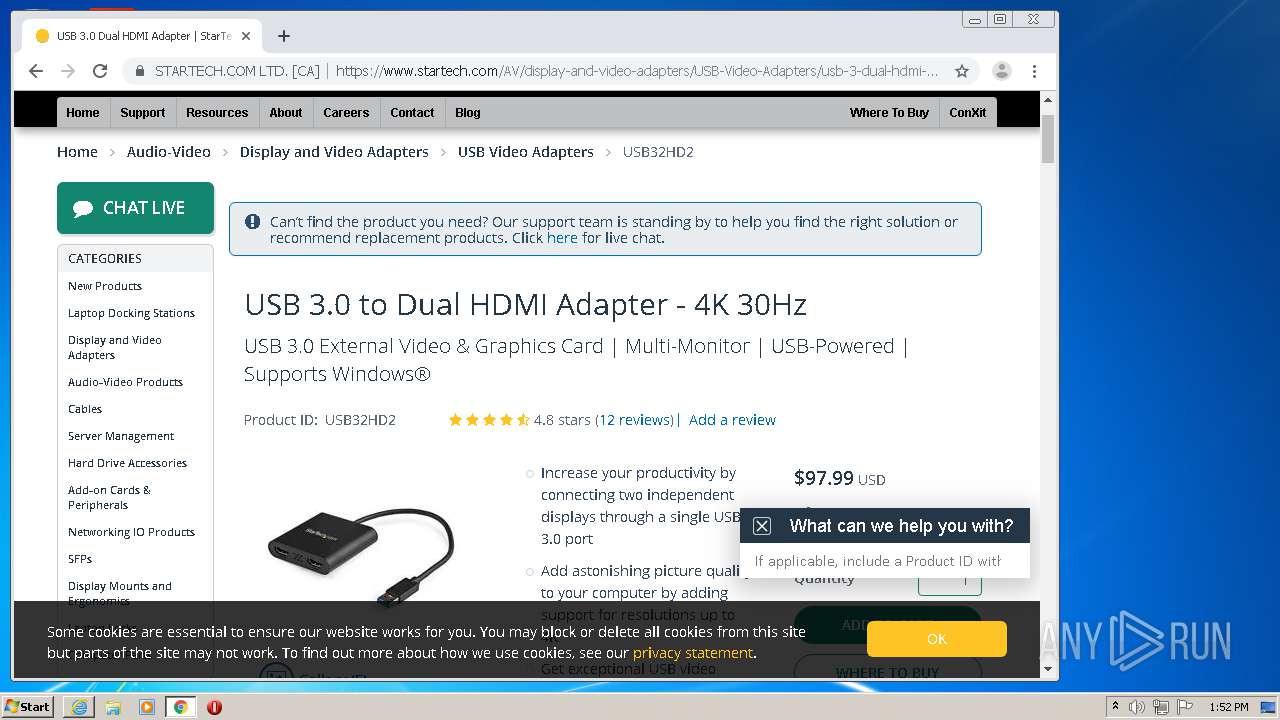The image size is (1280, 720).
Task: Bookmark this page with the star icon
Action: (x=962, y=71)
